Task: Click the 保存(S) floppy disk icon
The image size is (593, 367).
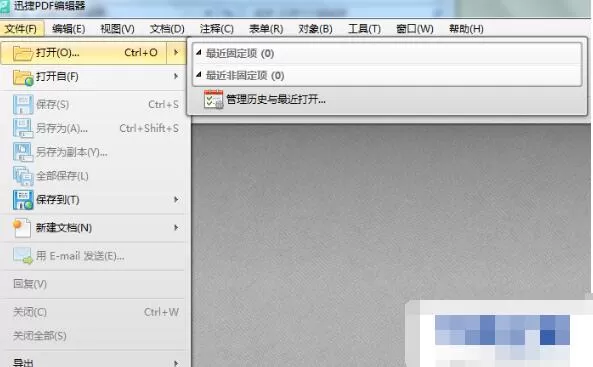Action: click(23, 104)
